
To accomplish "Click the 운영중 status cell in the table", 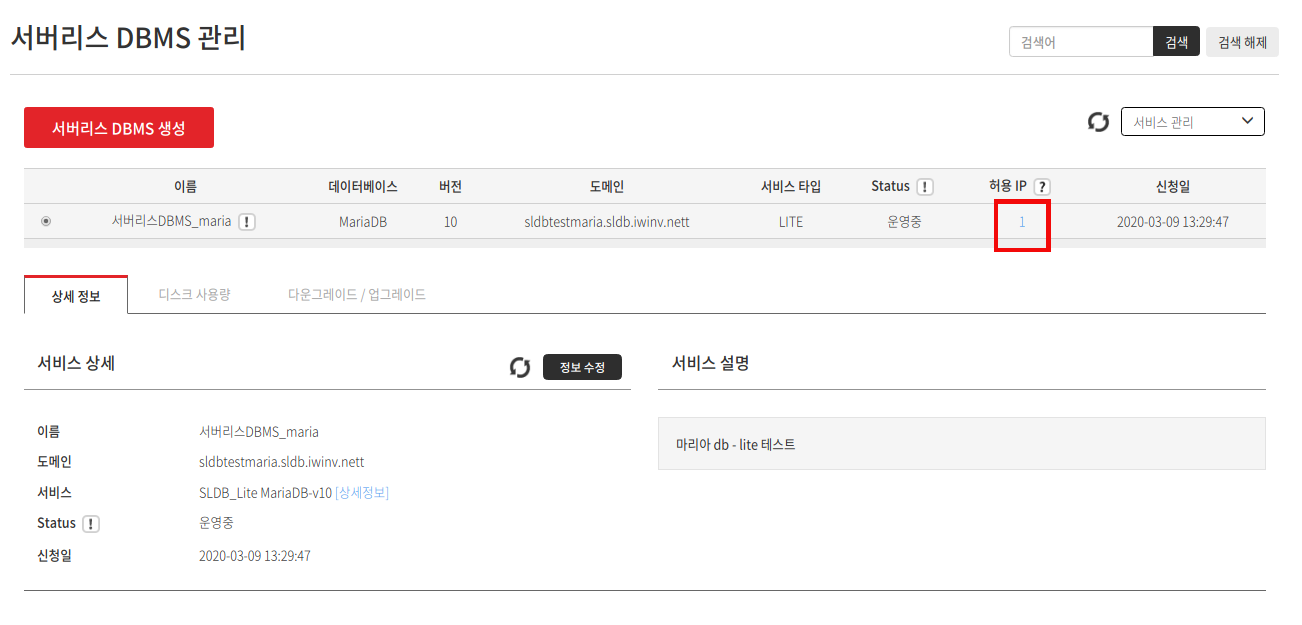I will [x=904, y=222].
